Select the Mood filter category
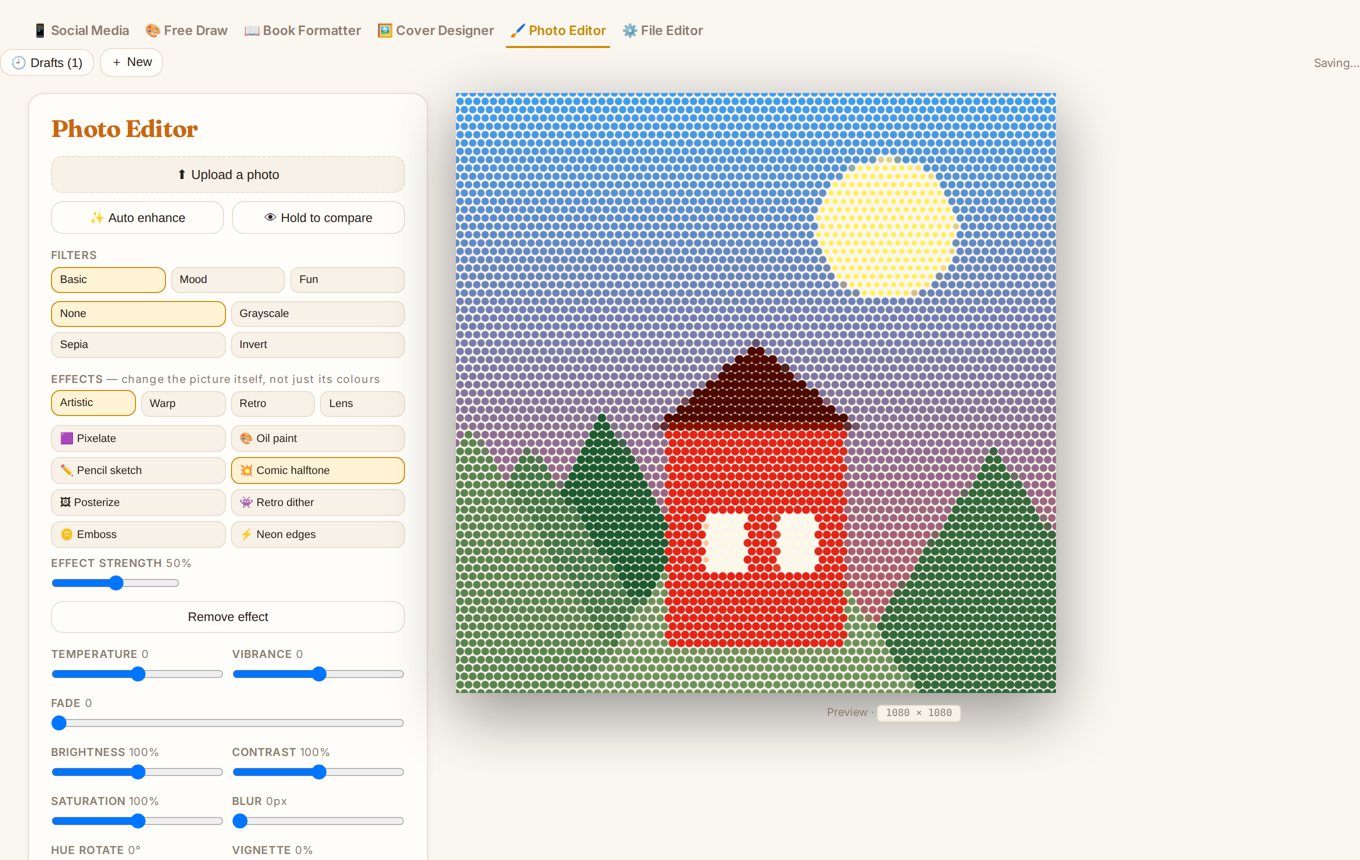 (228, 280)
